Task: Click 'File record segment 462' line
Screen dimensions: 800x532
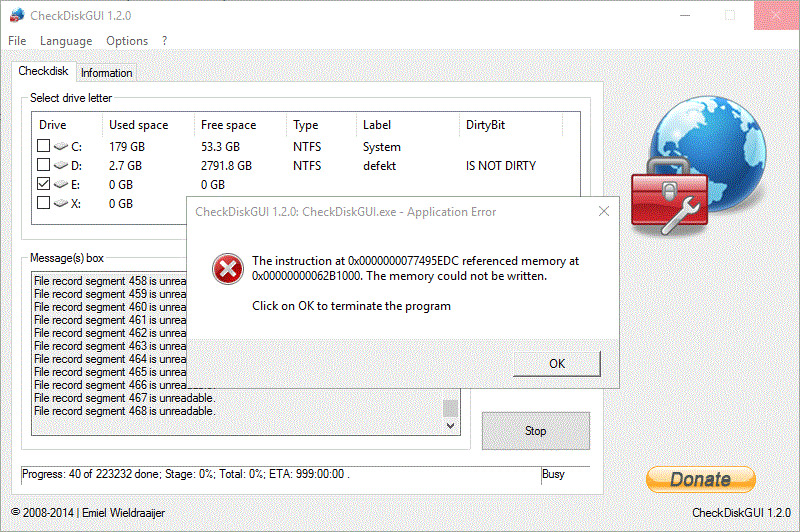Action: click(x=110, y=333)
